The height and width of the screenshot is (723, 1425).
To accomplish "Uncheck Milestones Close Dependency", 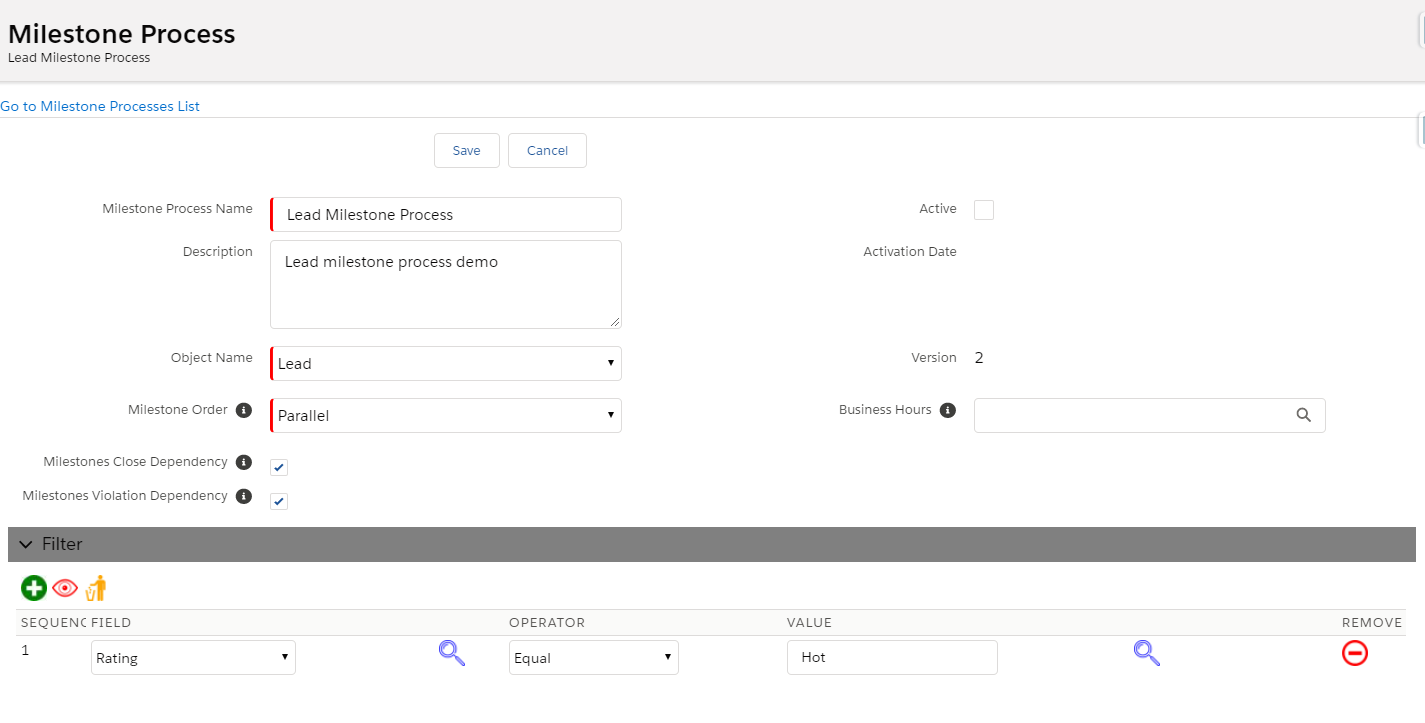I will [x=278, y=466].
